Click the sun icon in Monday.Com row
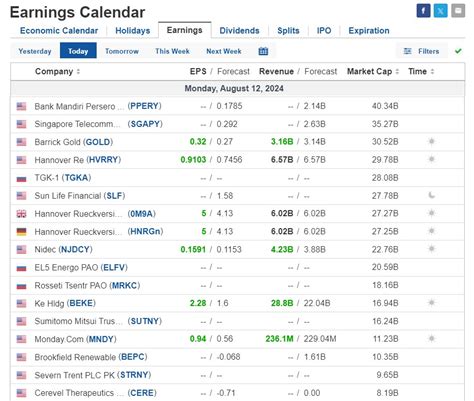The width and height of the screenshot is (474, 401). tap(431, 339)
